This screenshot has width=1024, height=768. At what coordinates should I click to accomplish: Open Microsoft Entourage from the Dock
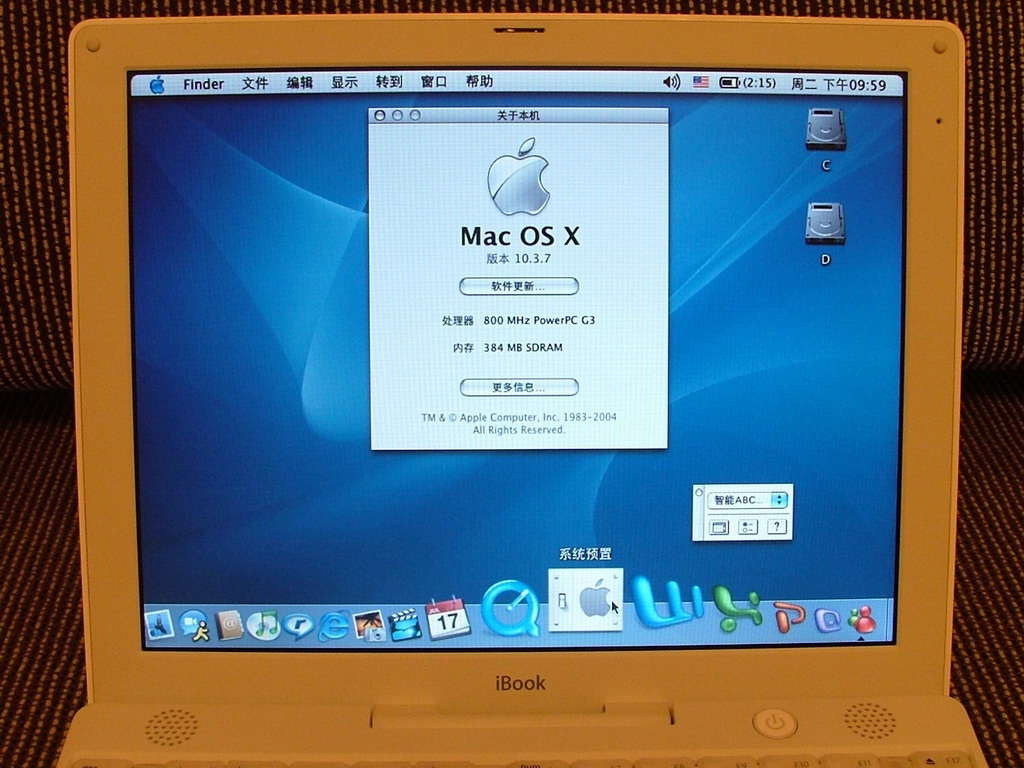click(x=827, y=619)
